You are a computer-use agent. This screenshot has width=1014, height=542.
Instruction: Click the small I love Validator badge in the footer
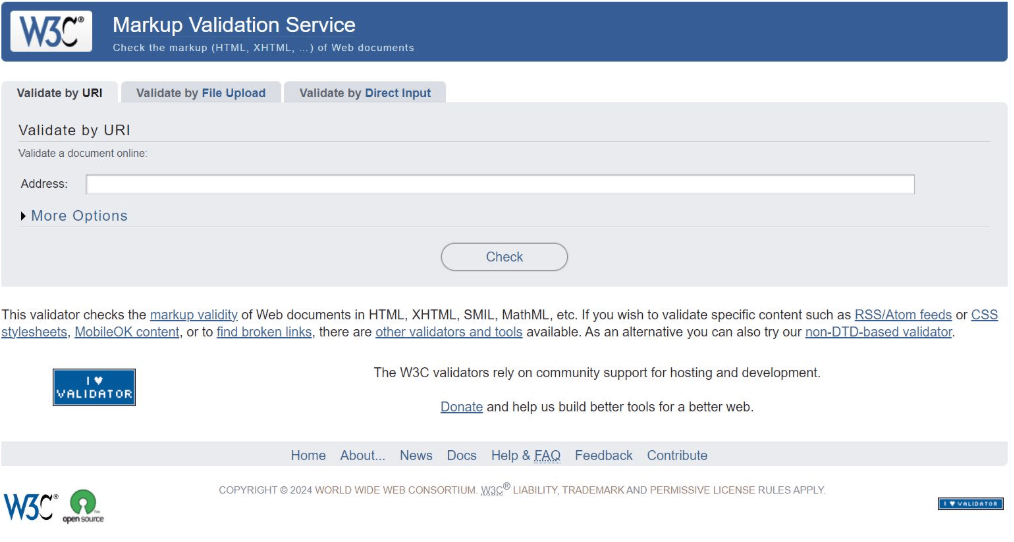(x=971, y=503)
